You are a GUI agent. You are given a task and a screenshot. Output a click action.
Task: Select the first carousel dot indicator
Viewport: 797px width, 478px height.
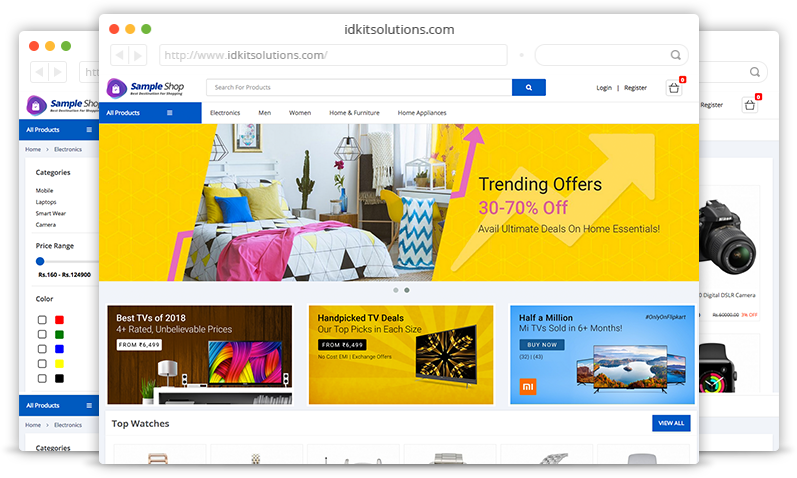tap(396, 290)
